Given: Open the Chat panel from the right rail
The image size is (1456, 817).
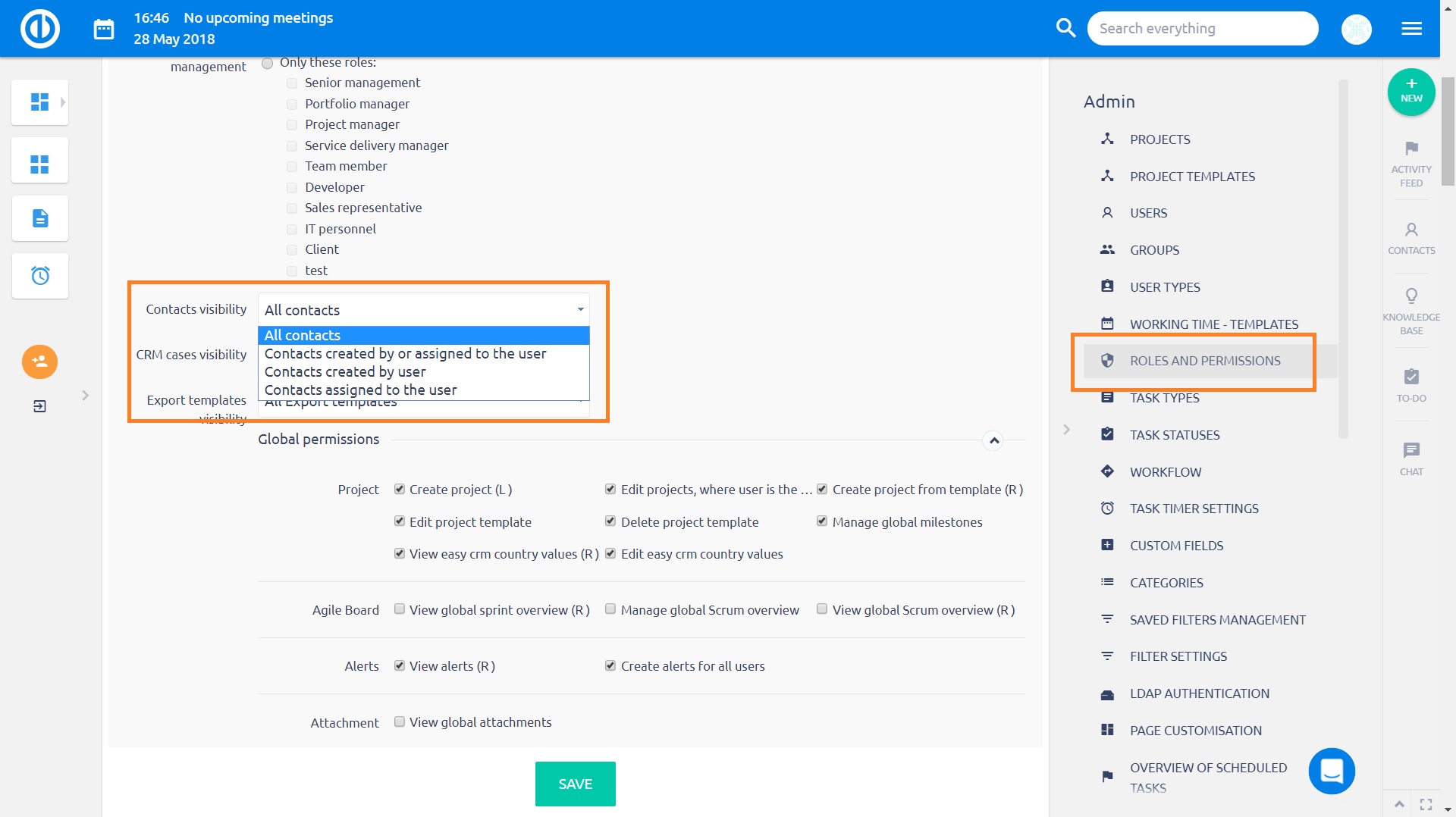Looking at the screenshot, I should click(1411, 456).
